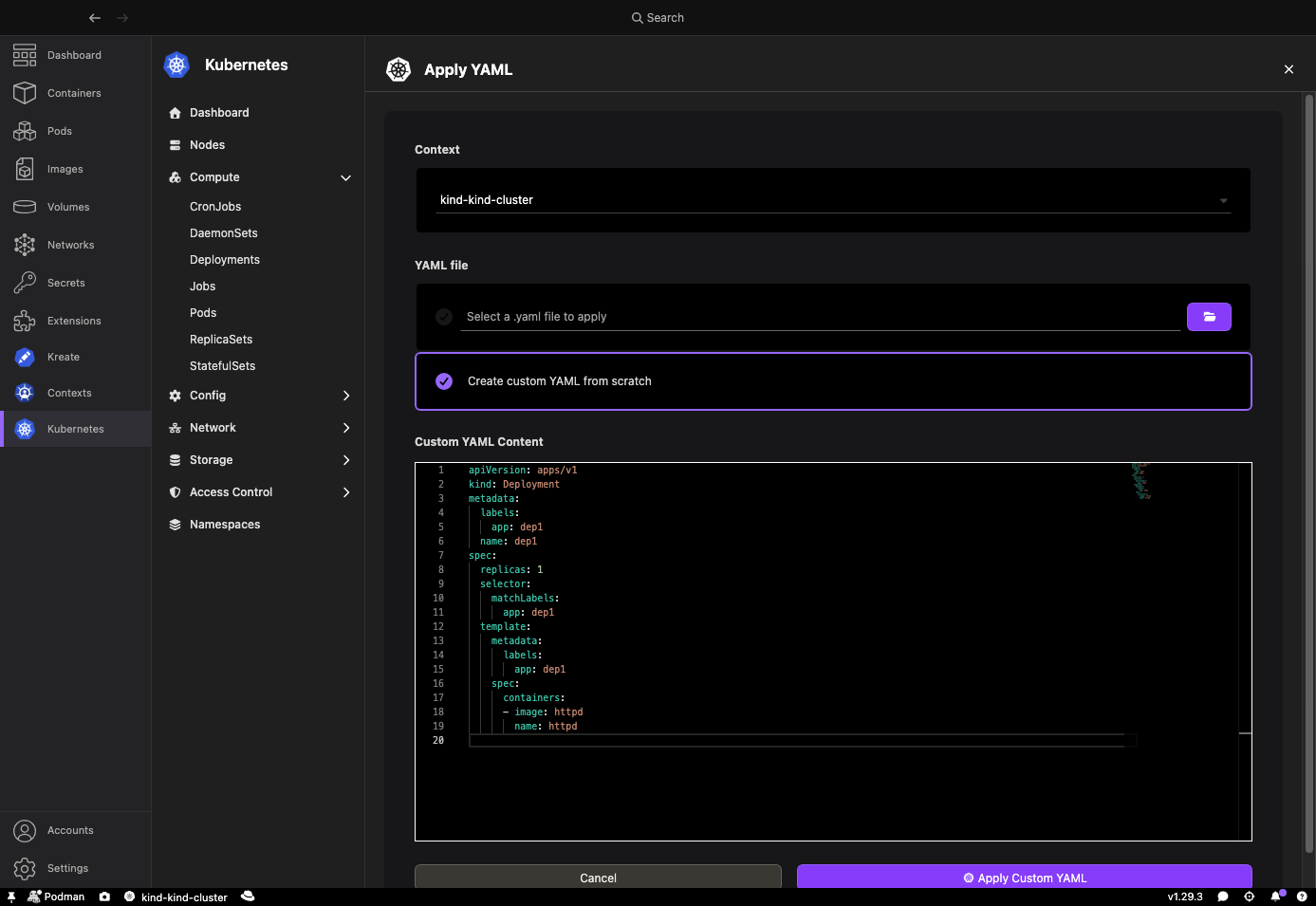The height and width of the screenshot is (906, 1316).
Task: Go to StatefulSets
Action: (x=223, y=366)
